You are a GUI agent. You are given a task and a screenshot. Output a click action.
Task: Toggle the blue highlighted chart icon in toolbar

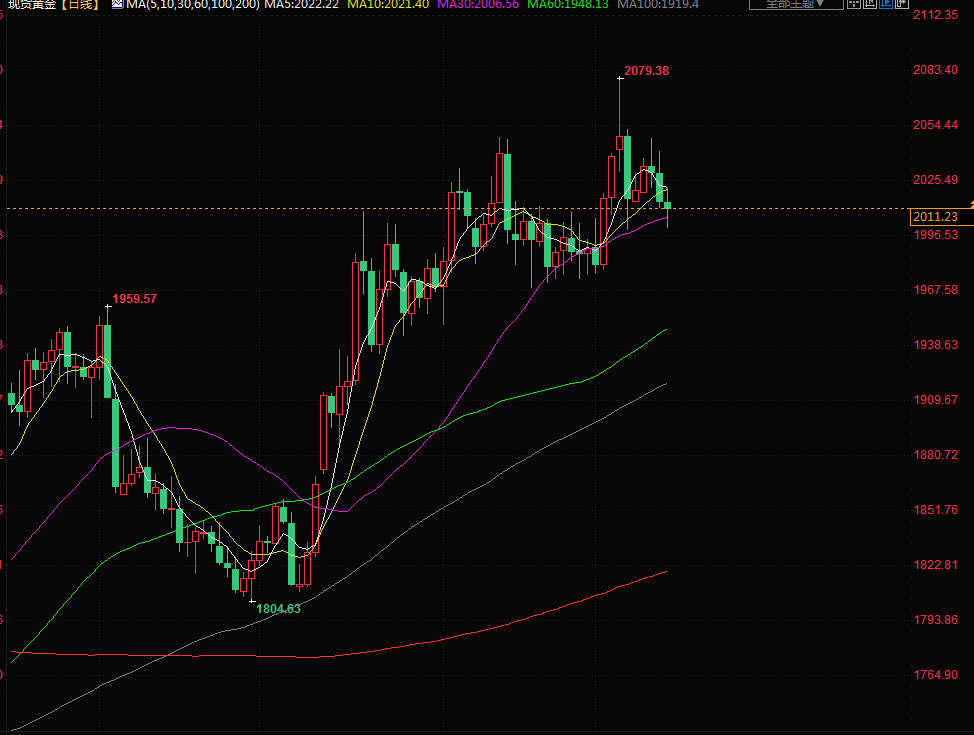pyautogui.click(x=886, y=4)
